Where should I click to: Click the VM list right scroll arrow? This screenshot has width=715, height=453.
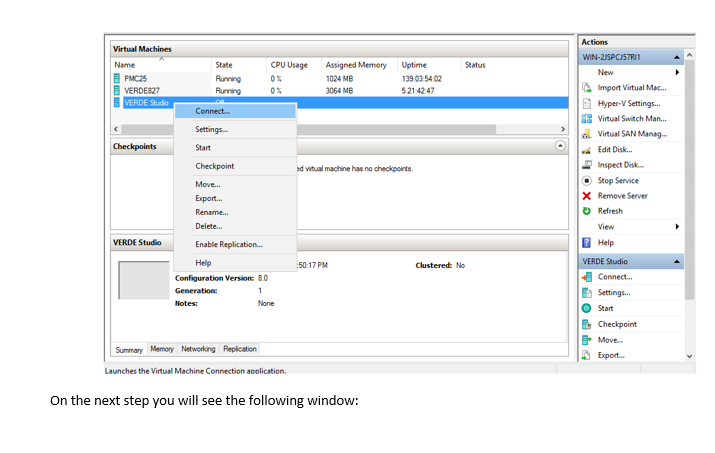tap(563, 129)
